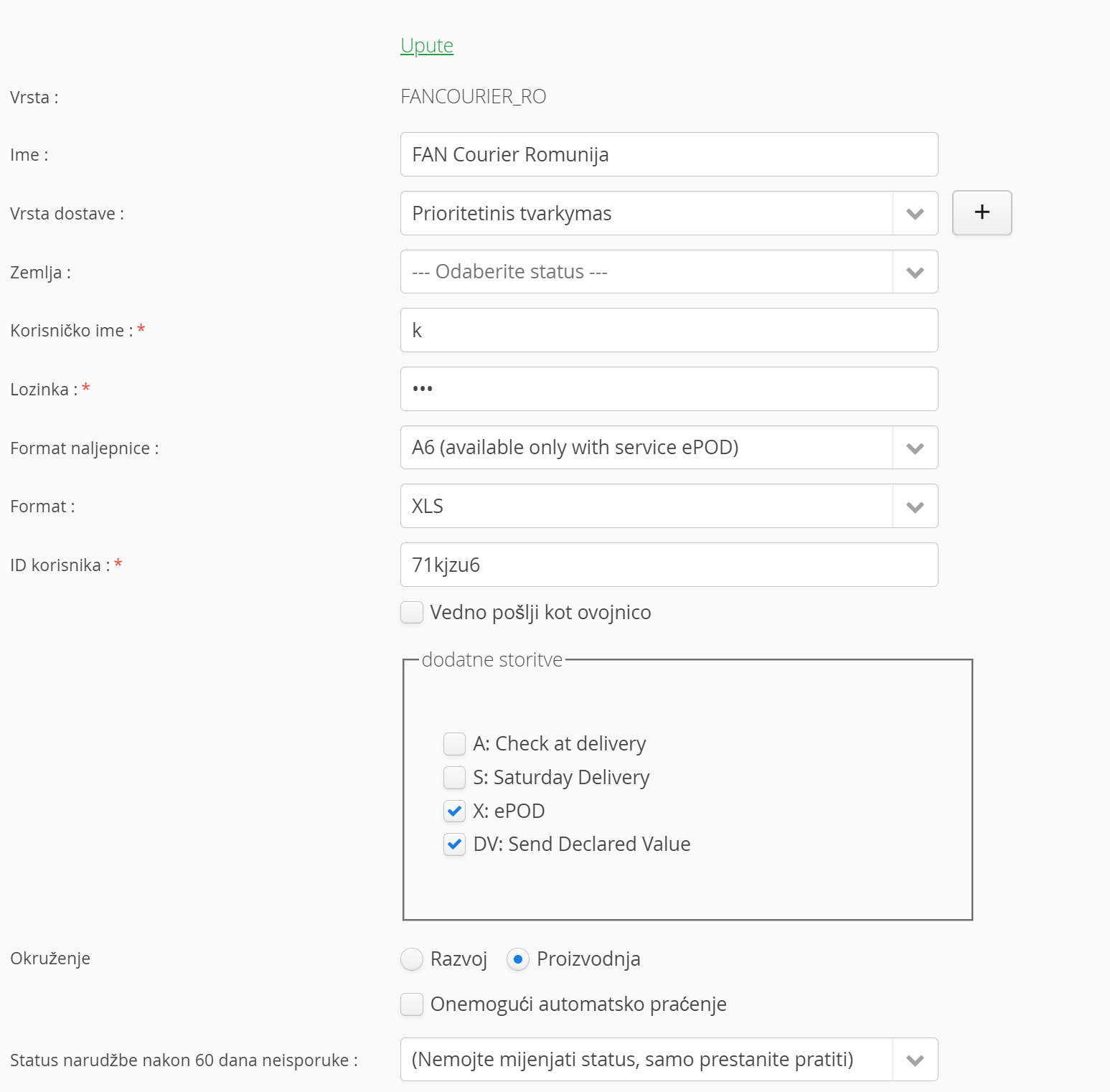Image resolution: width=1110 pixels, height=1092 pixels.
Task: Select Razvoj environment radio button
Action: tap(412, 959)
